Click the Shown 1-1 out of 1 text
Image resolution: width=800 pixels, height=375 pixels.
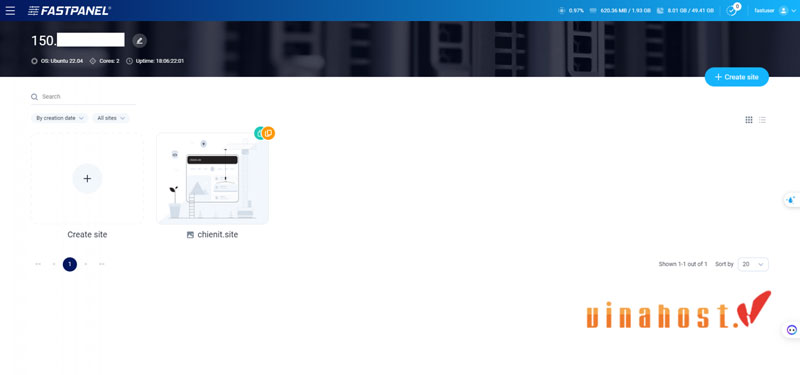coord(683,264)
